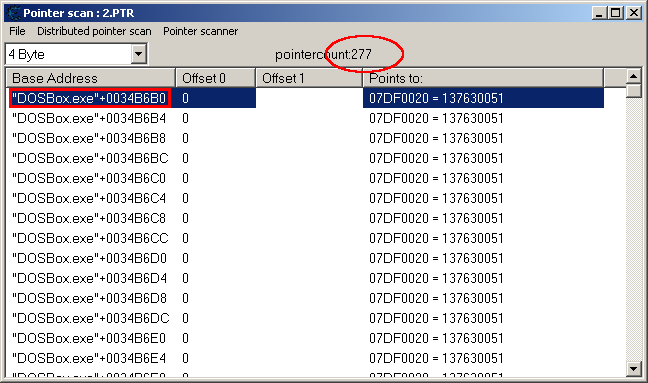Image resolution: width=648 pixels, height=383 pixels.
Task: Close the Pointer scan window
Action: coord(633,13)
